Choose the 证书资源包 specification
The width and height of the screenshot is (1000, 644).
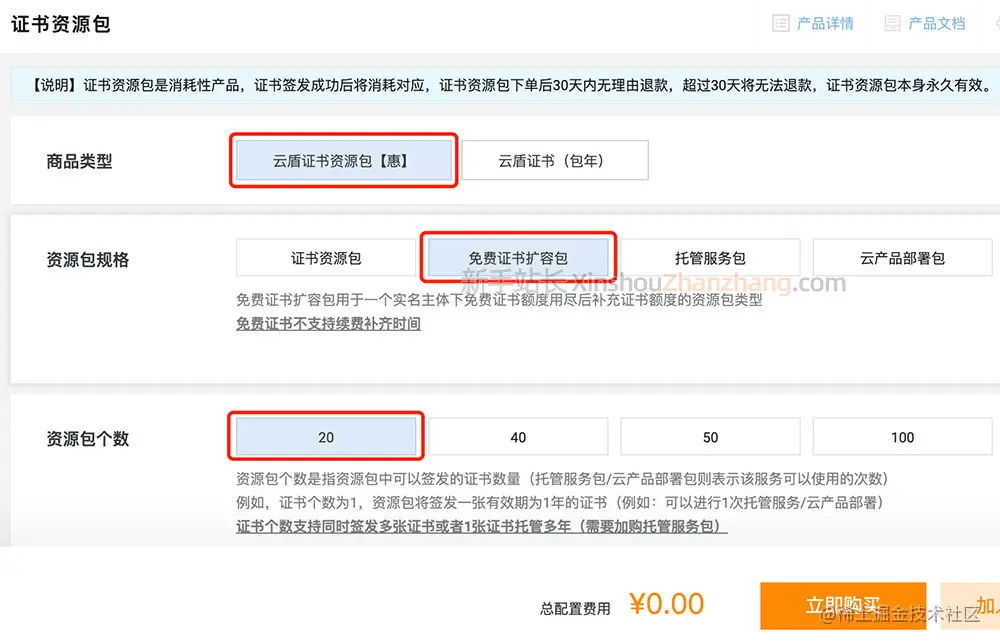[x=325, y=257]
